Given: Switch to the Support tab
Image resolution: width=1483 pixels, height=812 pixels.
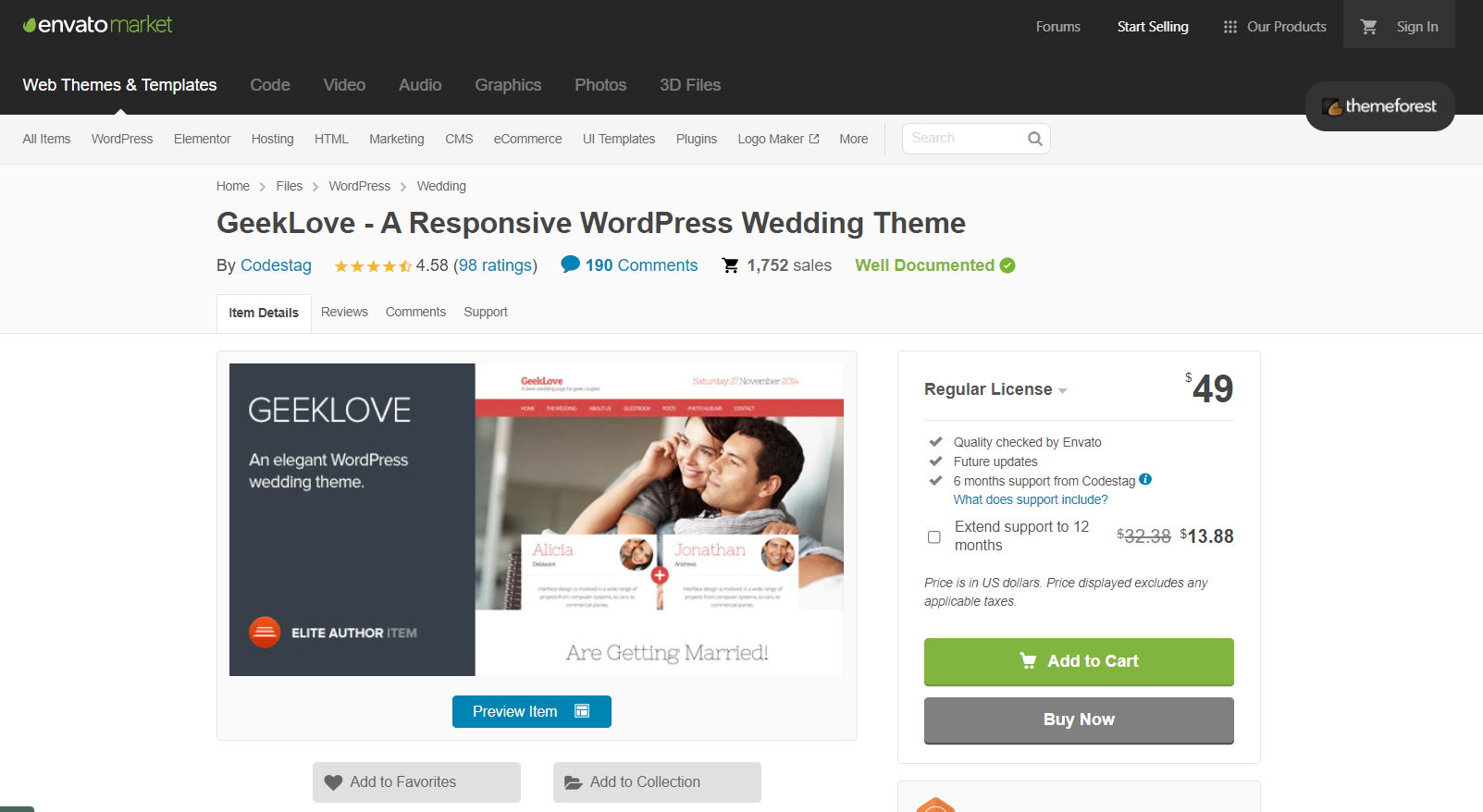Looking at the screenshot, I should (486, 312).
